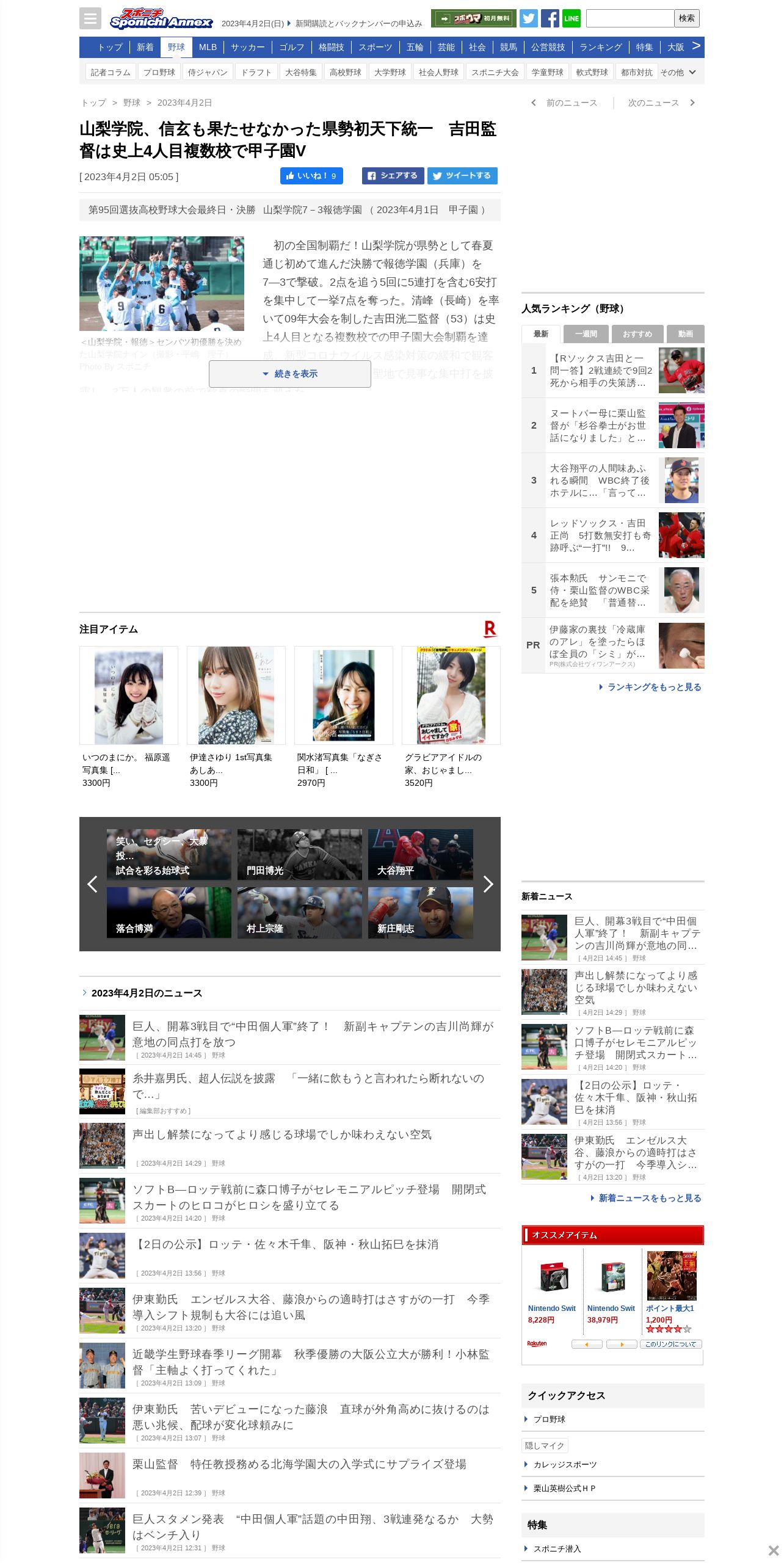The height and width of the screenshot is (1568, 784).
Task: Click 野球 breadcrumb link
Action: (x=132, y=103)
